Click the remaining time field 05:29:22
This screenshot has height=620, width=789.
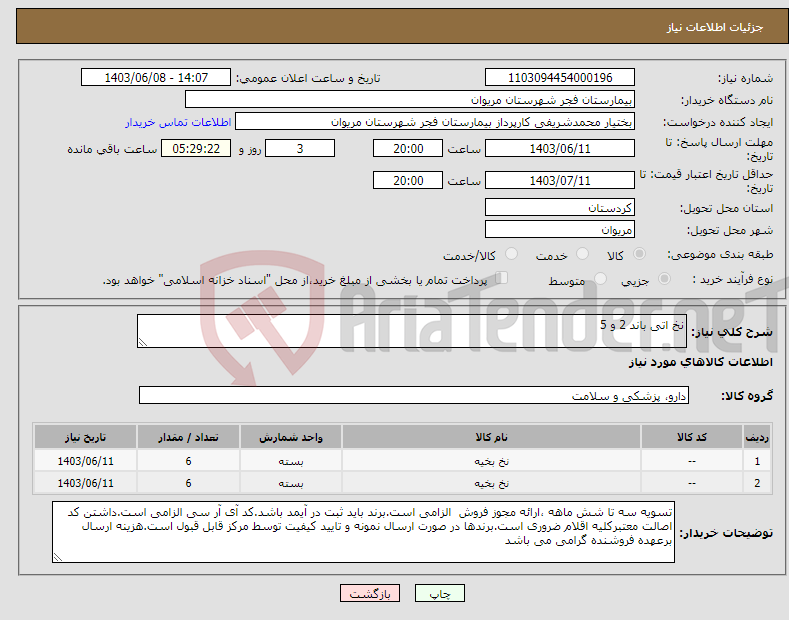pyautogui.click(x=196, y=148)
